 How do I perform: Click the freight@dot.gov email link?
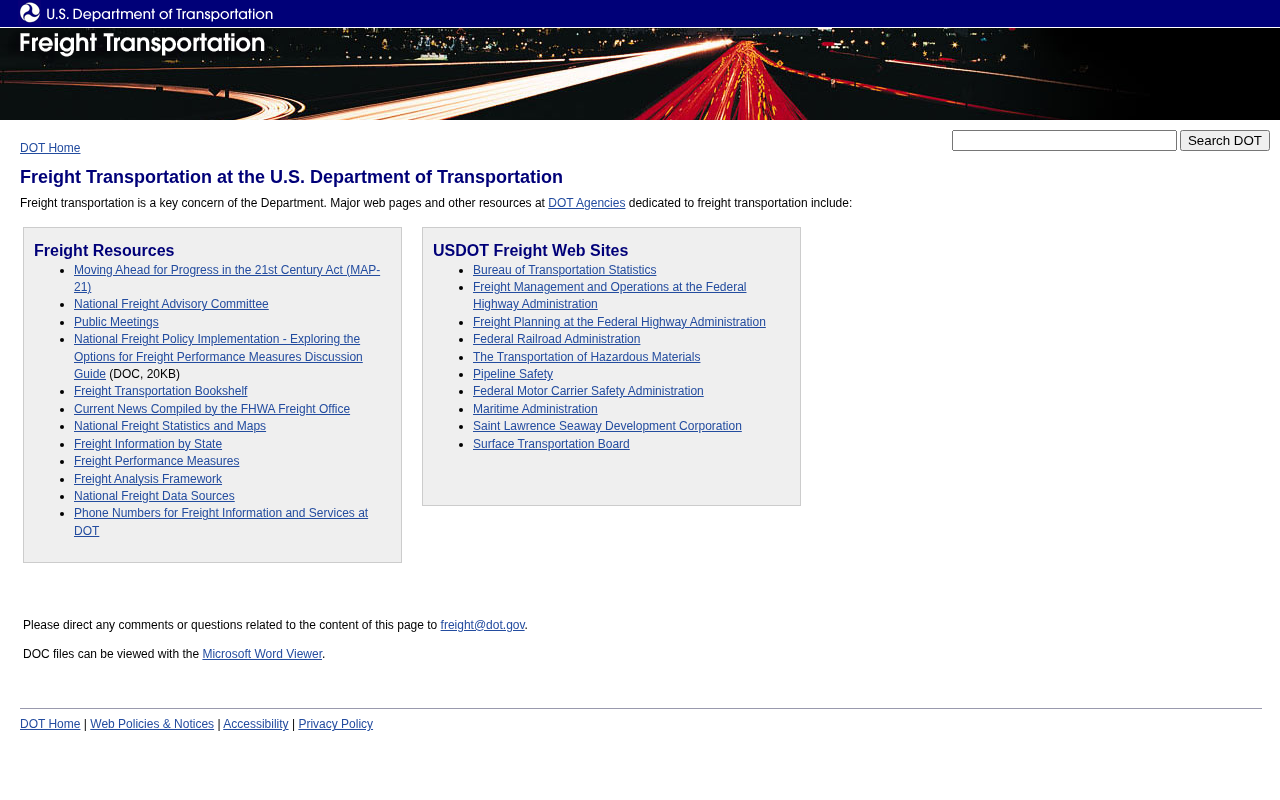point(483,625)
